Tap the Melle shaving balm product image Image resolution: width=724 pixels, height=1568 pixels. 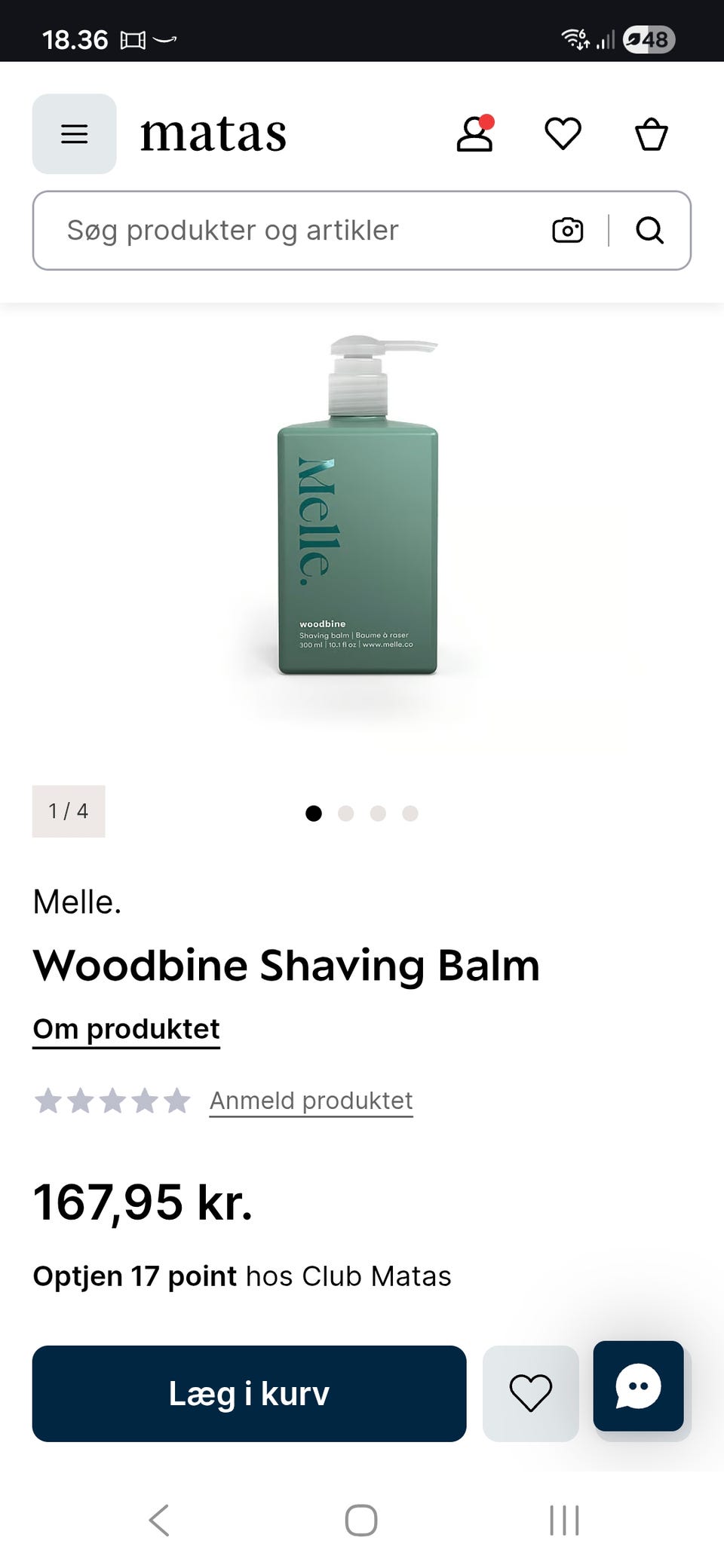(x=358, y=505)
